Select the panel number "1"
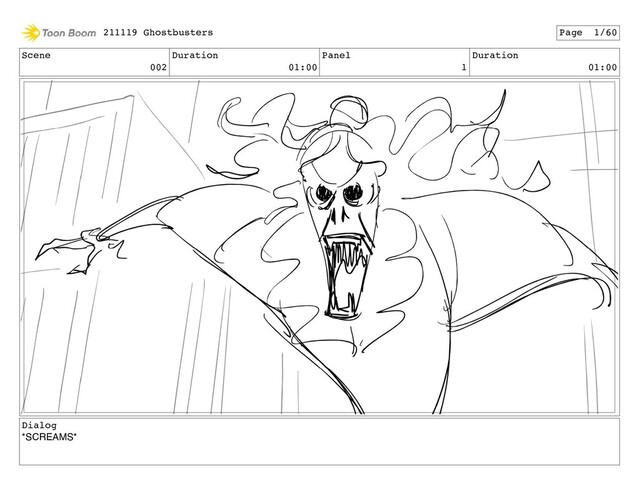This screenshot has width=640, height=494. (x=464, y=67)
